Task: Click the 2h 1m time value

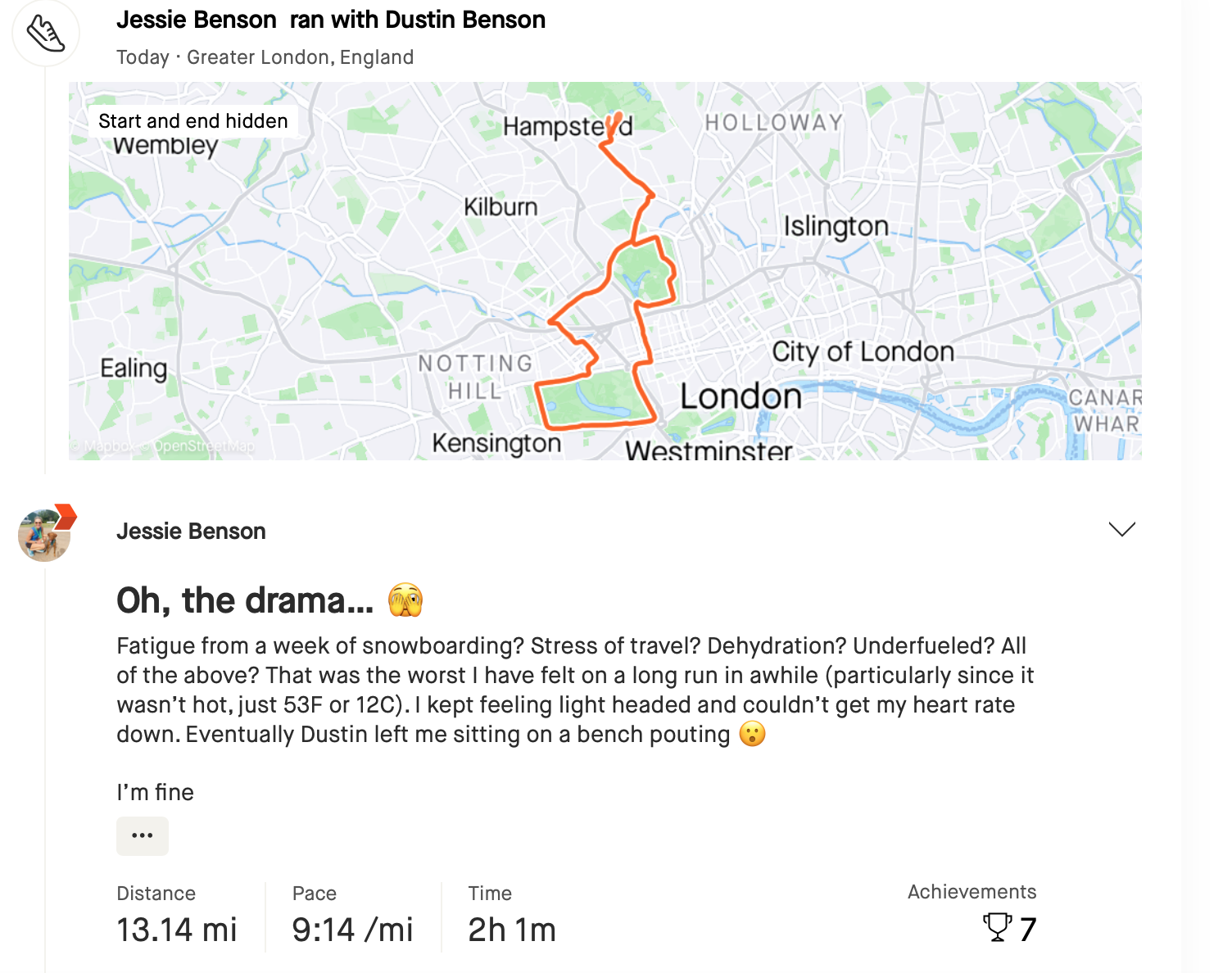Action: (512, 930)
